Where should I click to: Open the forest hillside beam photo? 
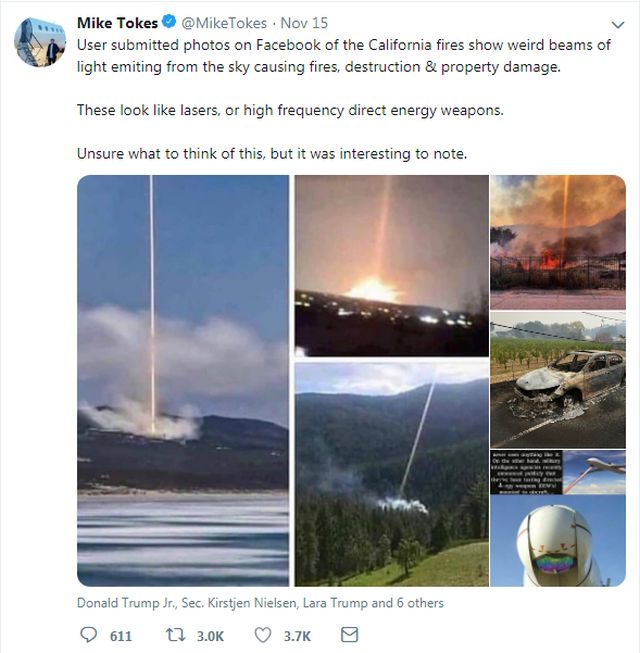click(x=391, y=473)
